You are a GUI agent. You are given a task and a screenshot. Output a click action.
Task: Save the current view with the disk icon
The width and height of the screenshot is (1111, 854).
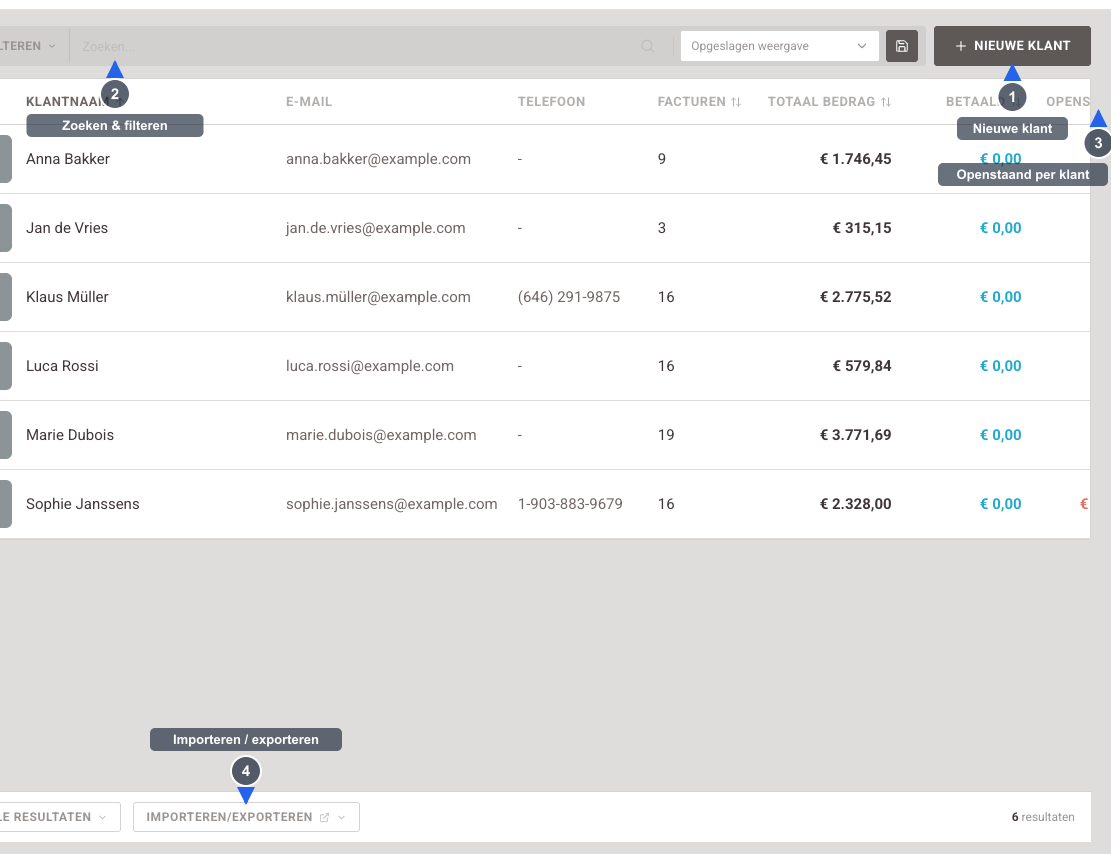click(x=902, y=46)
